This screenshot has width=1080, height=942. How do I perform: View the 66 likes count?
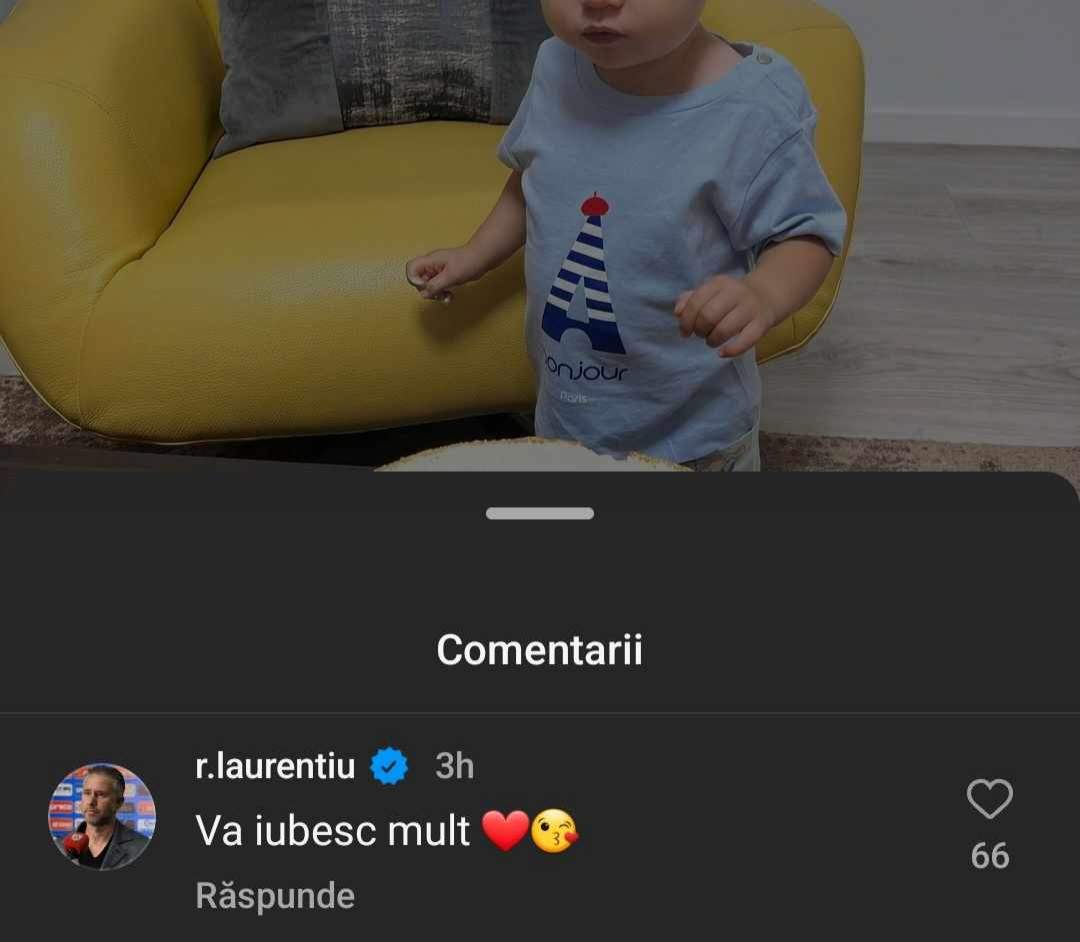pos(990,856)
